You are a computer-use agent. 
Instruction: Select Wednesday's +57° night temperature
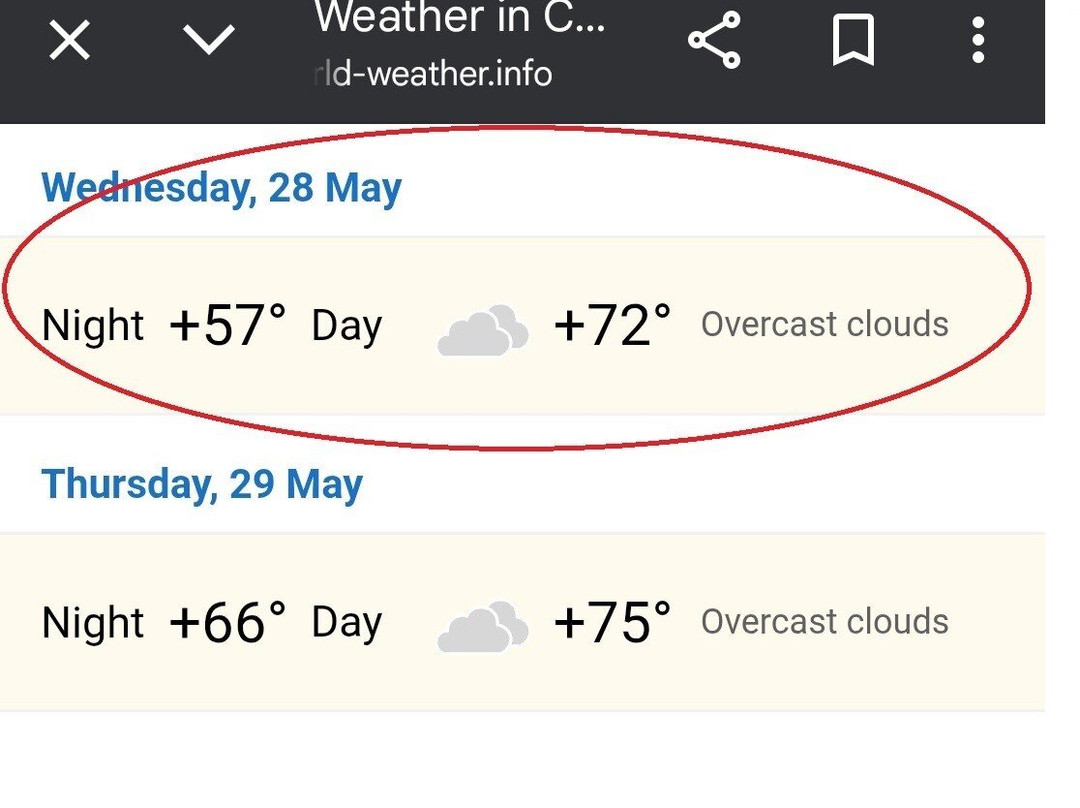tap(228, 325)
